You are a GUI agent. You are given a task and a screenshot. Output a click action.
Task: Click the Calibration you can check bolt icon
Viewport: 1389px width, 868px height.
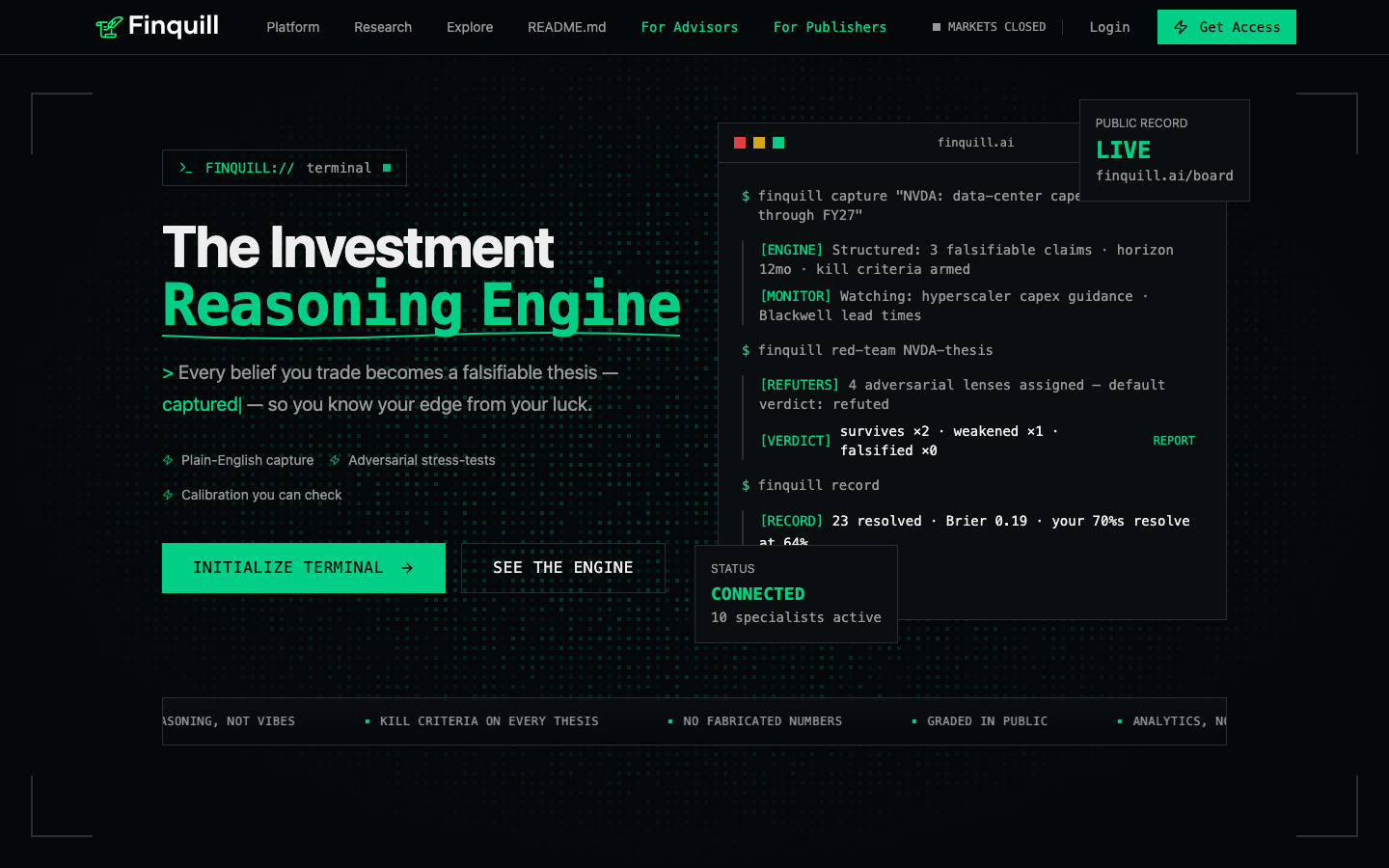click(x=168, y=495)
